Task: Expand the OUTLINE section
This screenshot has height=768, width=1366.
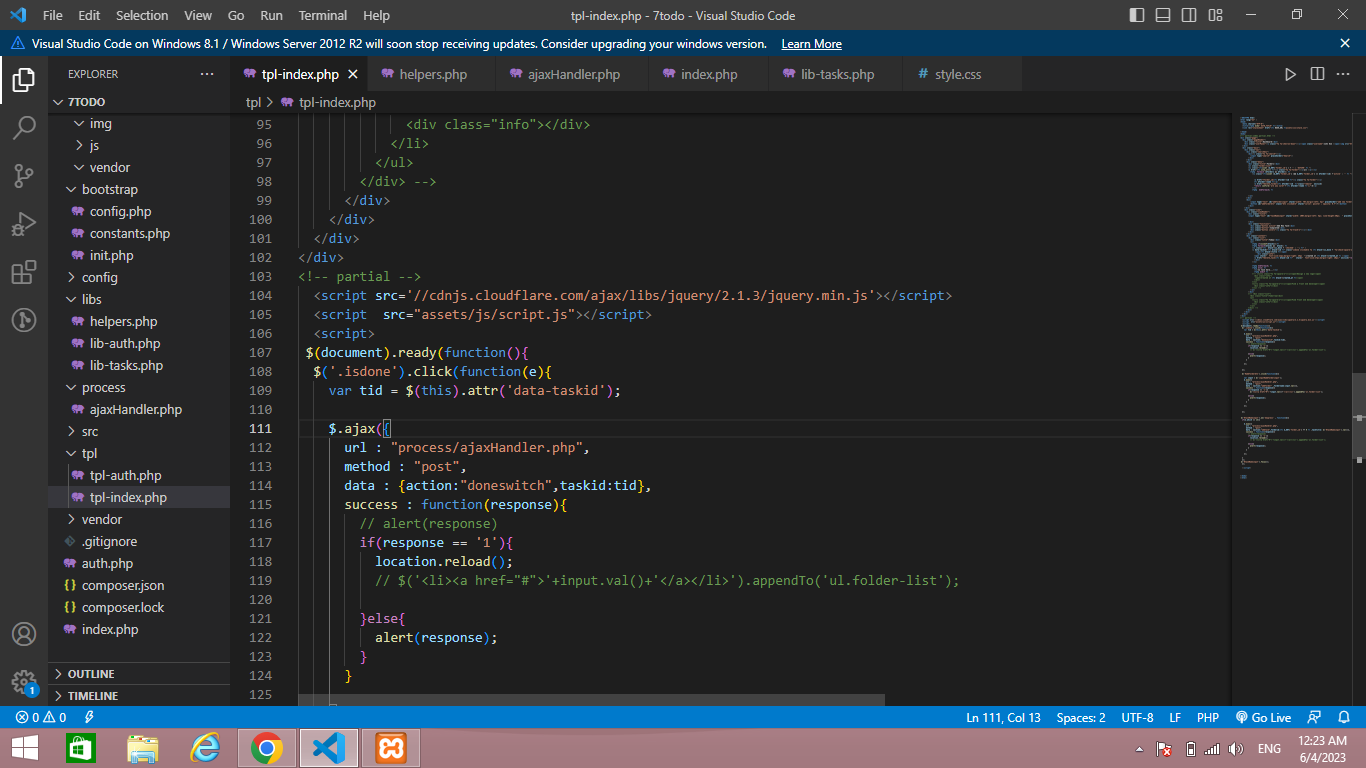Action: click(139, 674)
